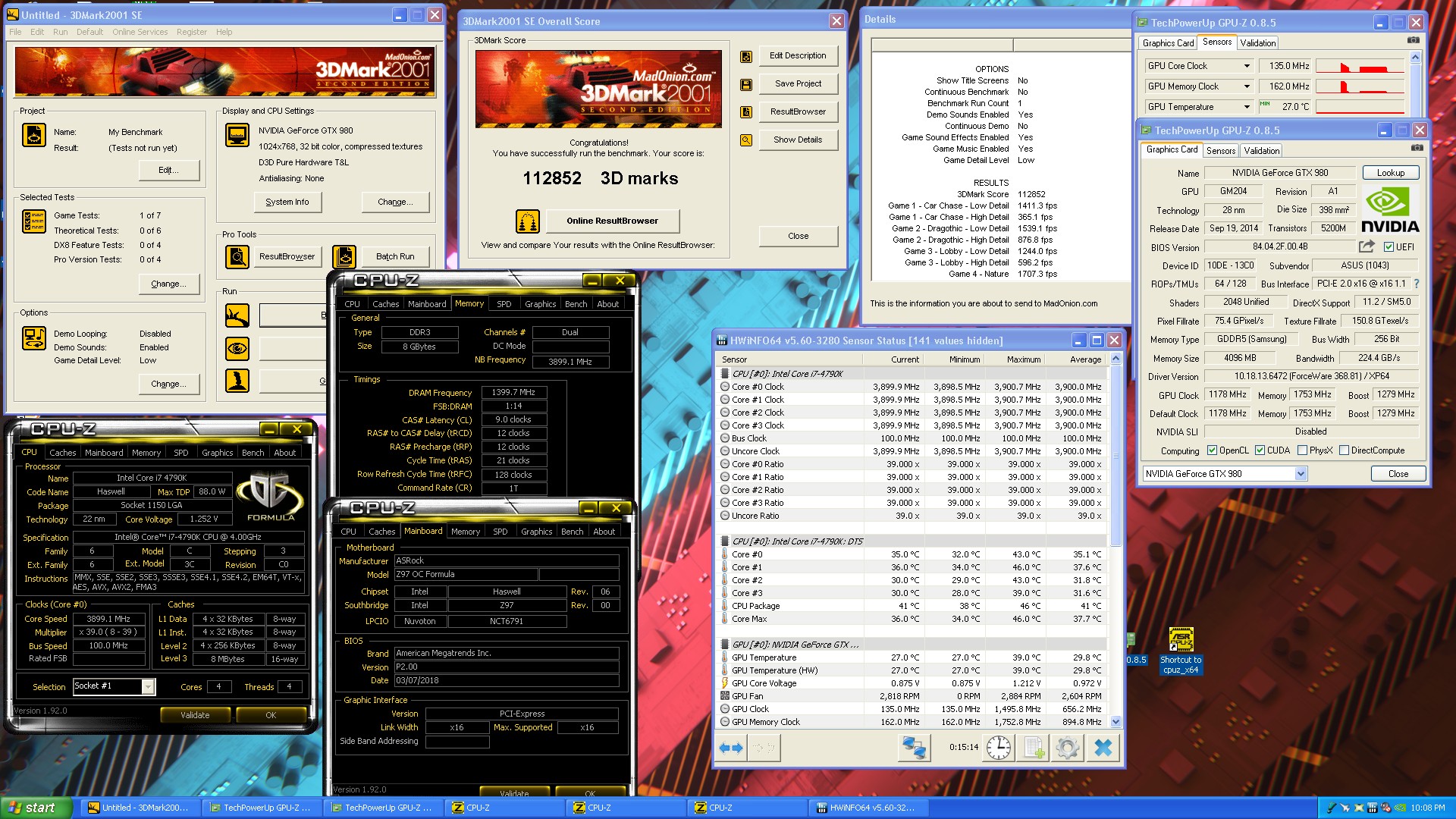Click the Project icon in 3DMark2001 window
Image resolution: width=1456 pixels, height=819 pixels.
click(33, 135)
